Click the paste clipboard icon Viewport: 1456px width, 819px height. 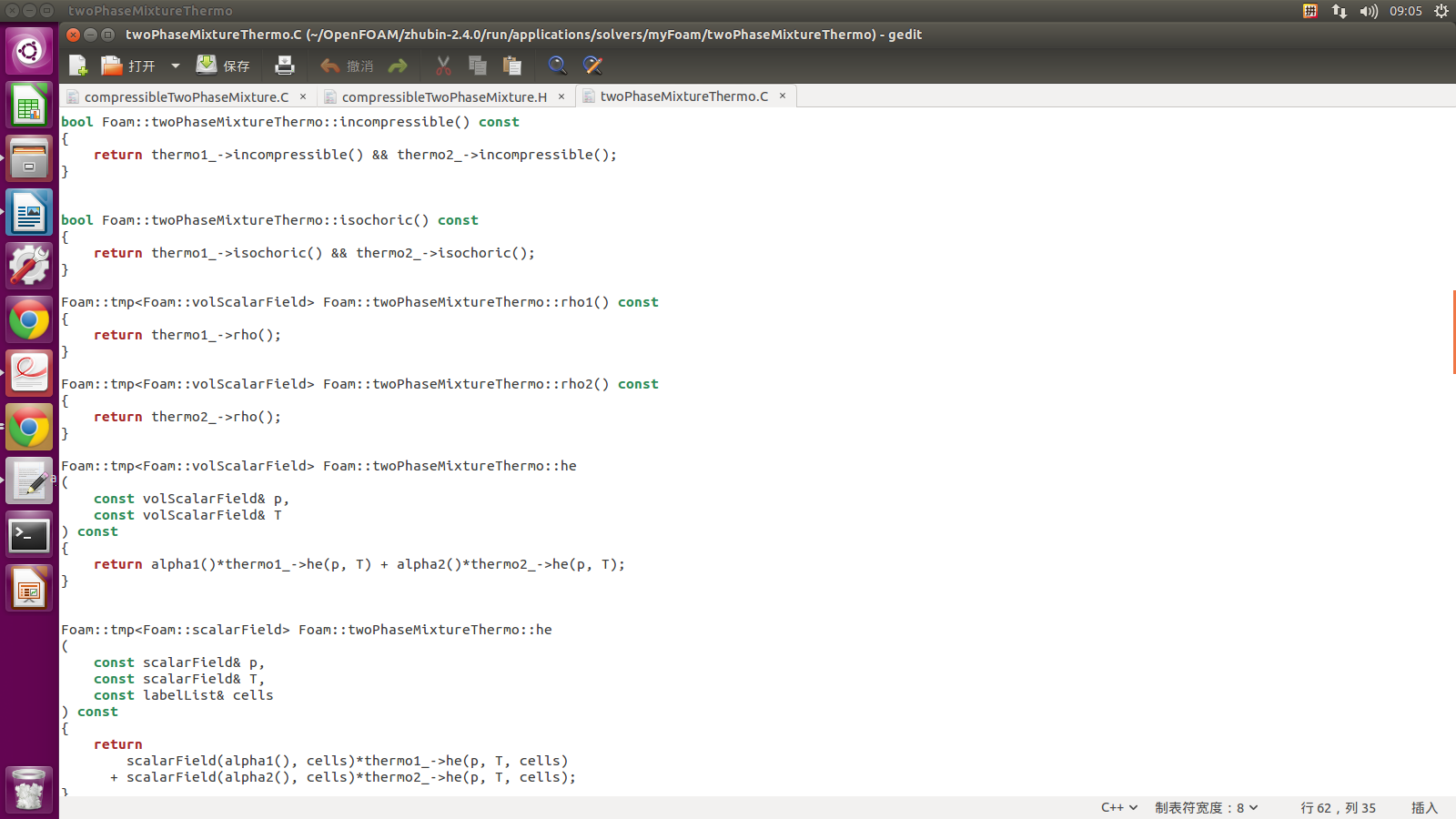point(512,66)
